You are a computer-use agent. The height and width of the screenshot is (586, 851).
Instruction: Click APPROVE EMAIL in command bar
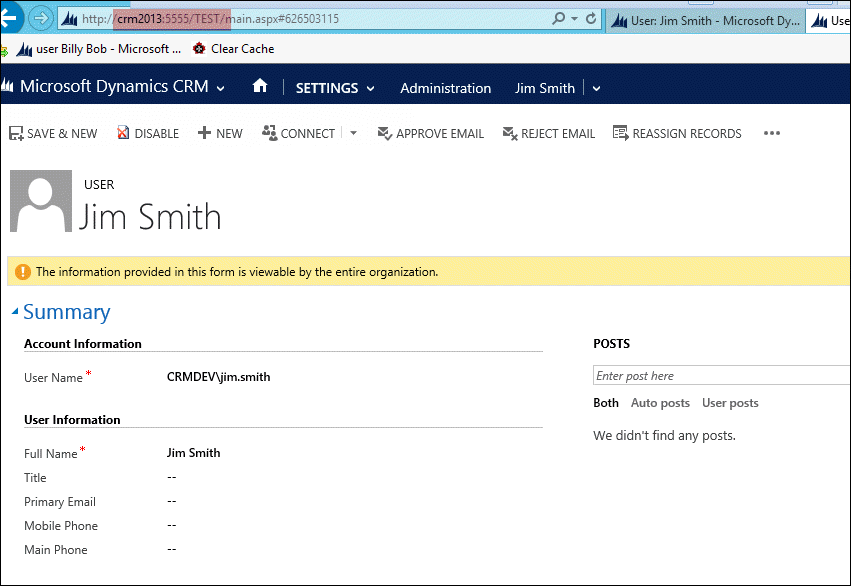430,133
